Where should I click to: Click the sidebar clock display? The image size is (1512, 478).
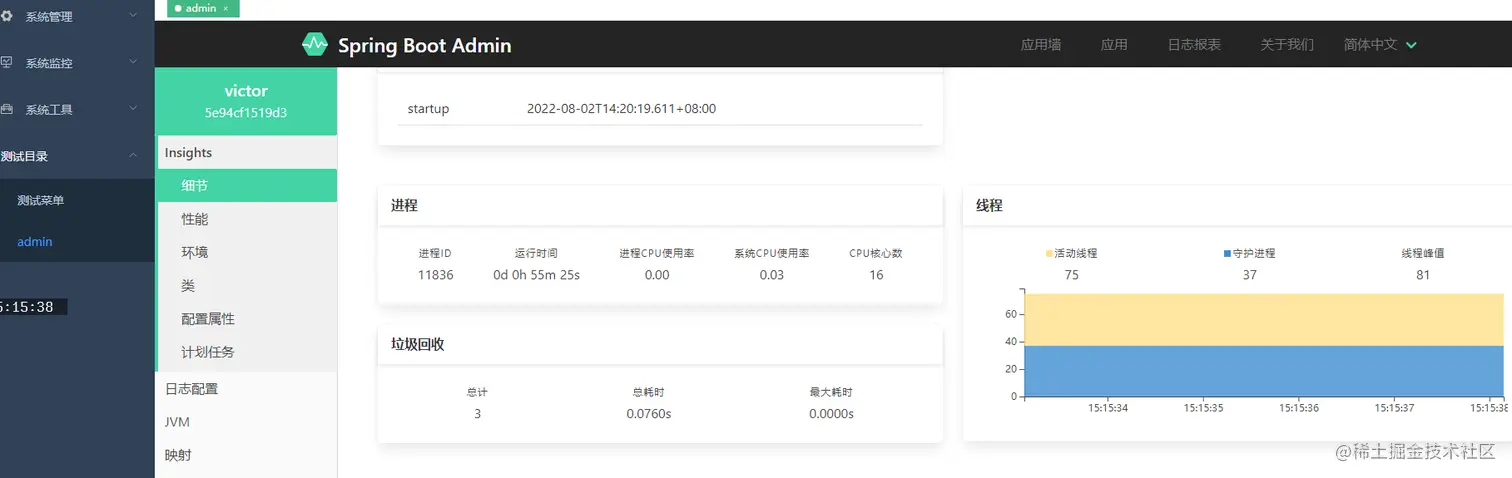click(33, 307)
